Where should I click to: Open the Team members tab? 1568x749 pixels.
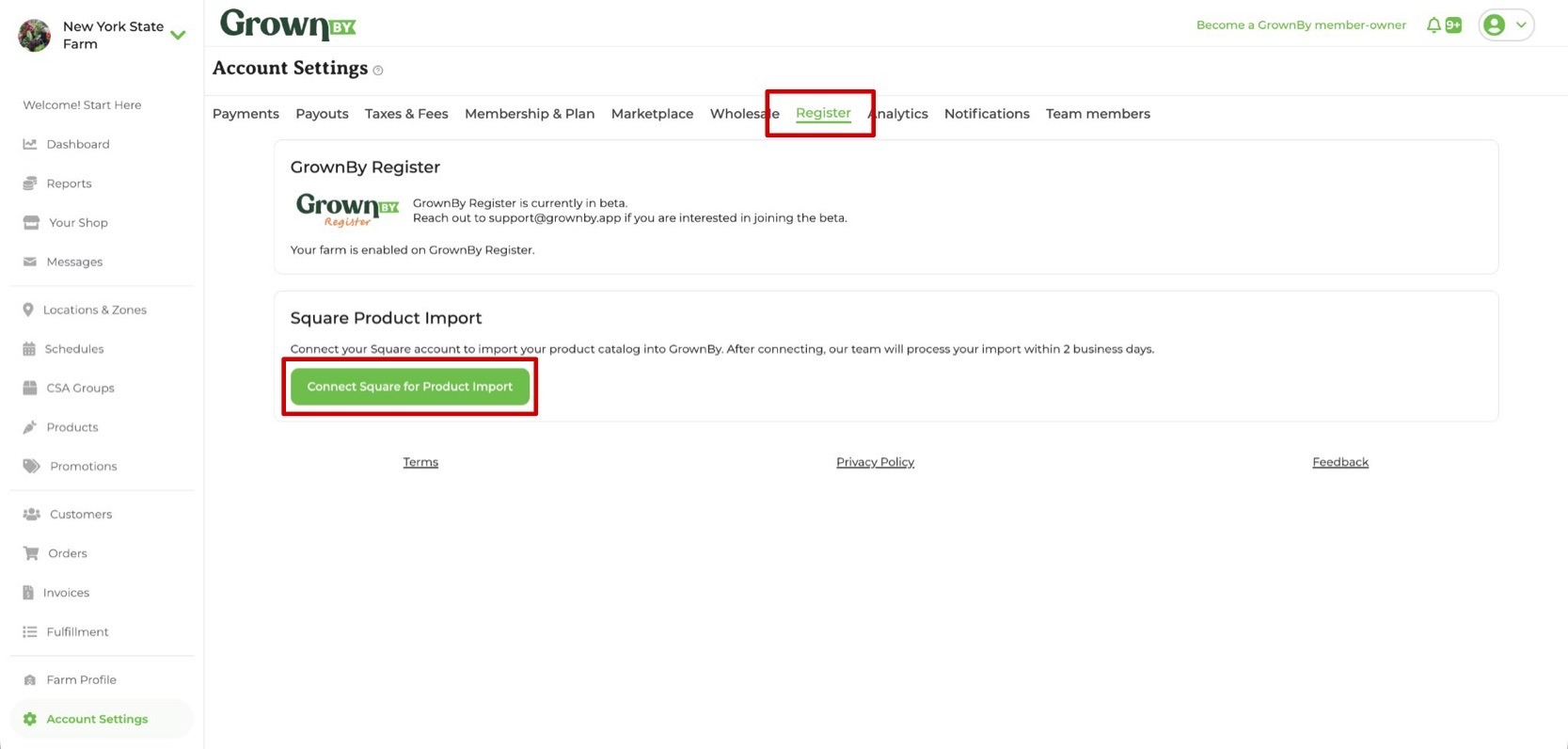(1098, 114)
